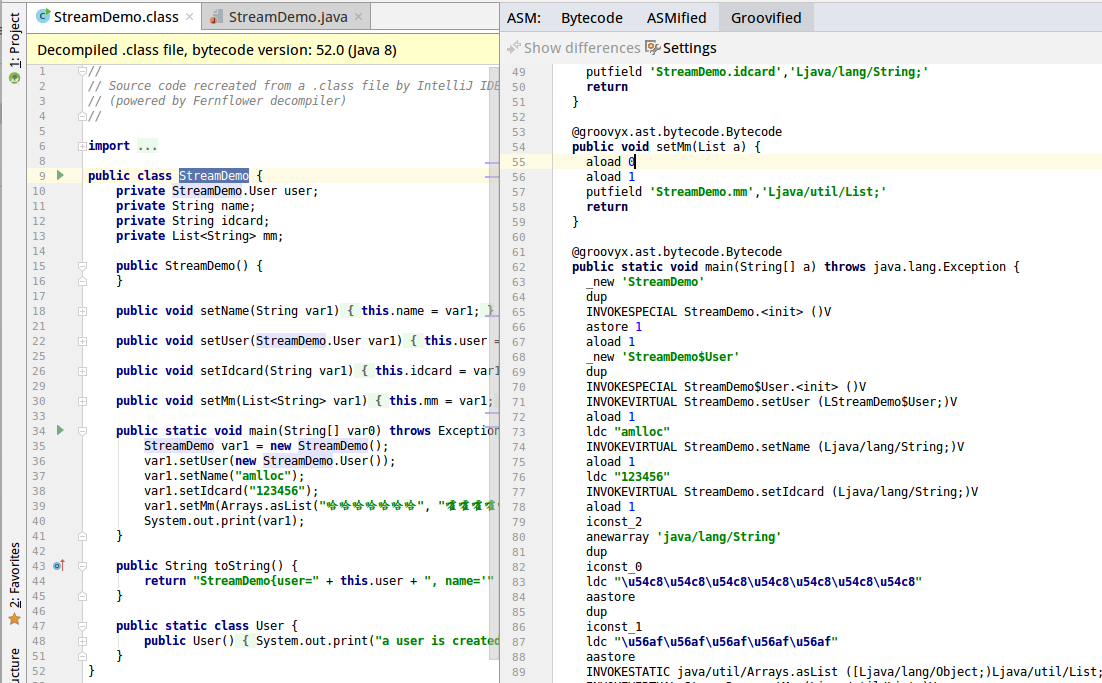Screen dimensions: 1102x683
Task: Click the INVOKESTATIC java/util/Arrays.asList line
Action: [x=843, y=671]
